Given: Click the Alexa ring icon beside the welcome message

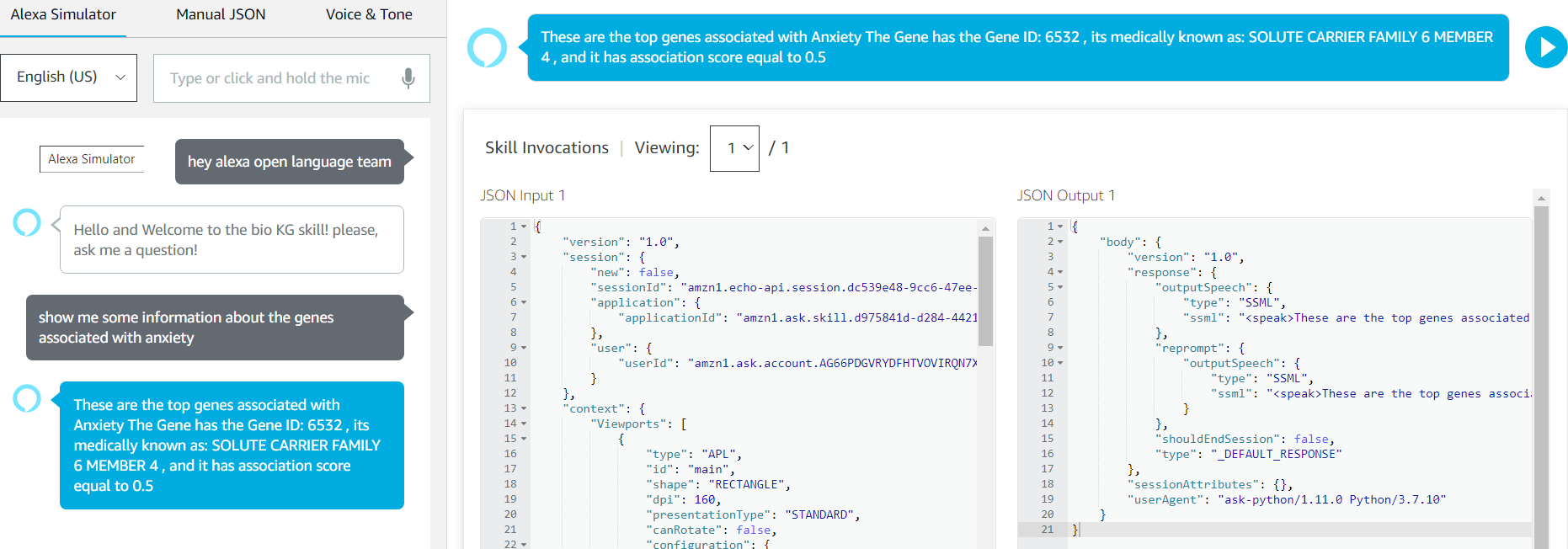Looking at the screenshot, I should click(x=27, y=222).
